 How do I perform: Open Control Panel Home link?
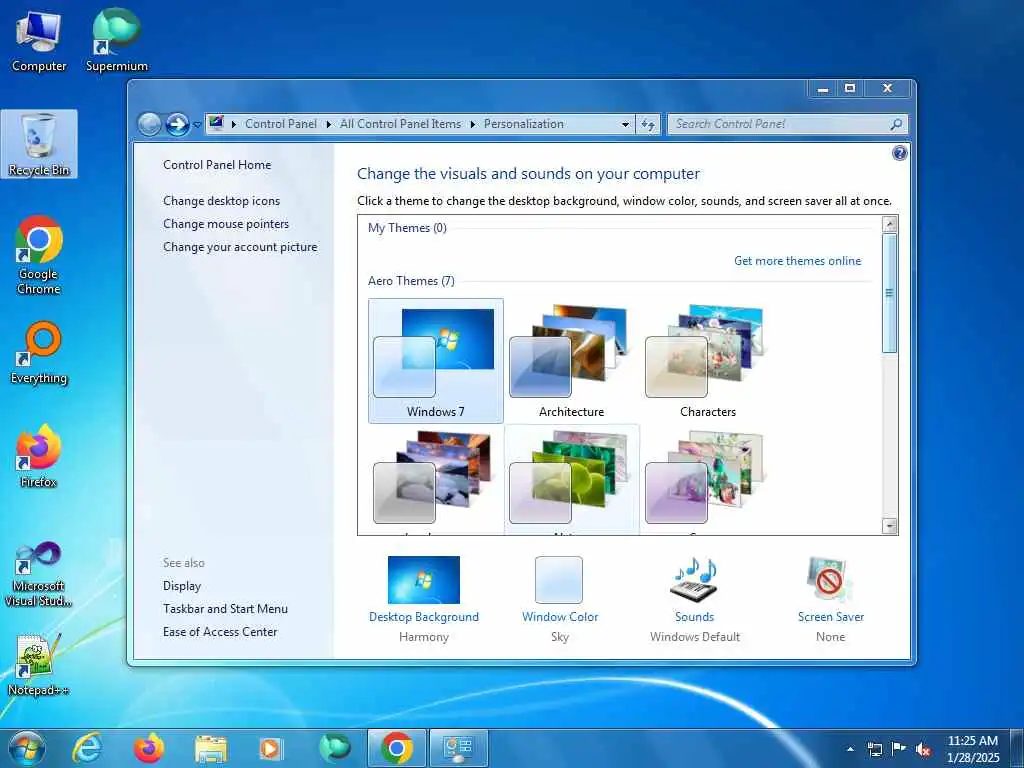point(217,165)
